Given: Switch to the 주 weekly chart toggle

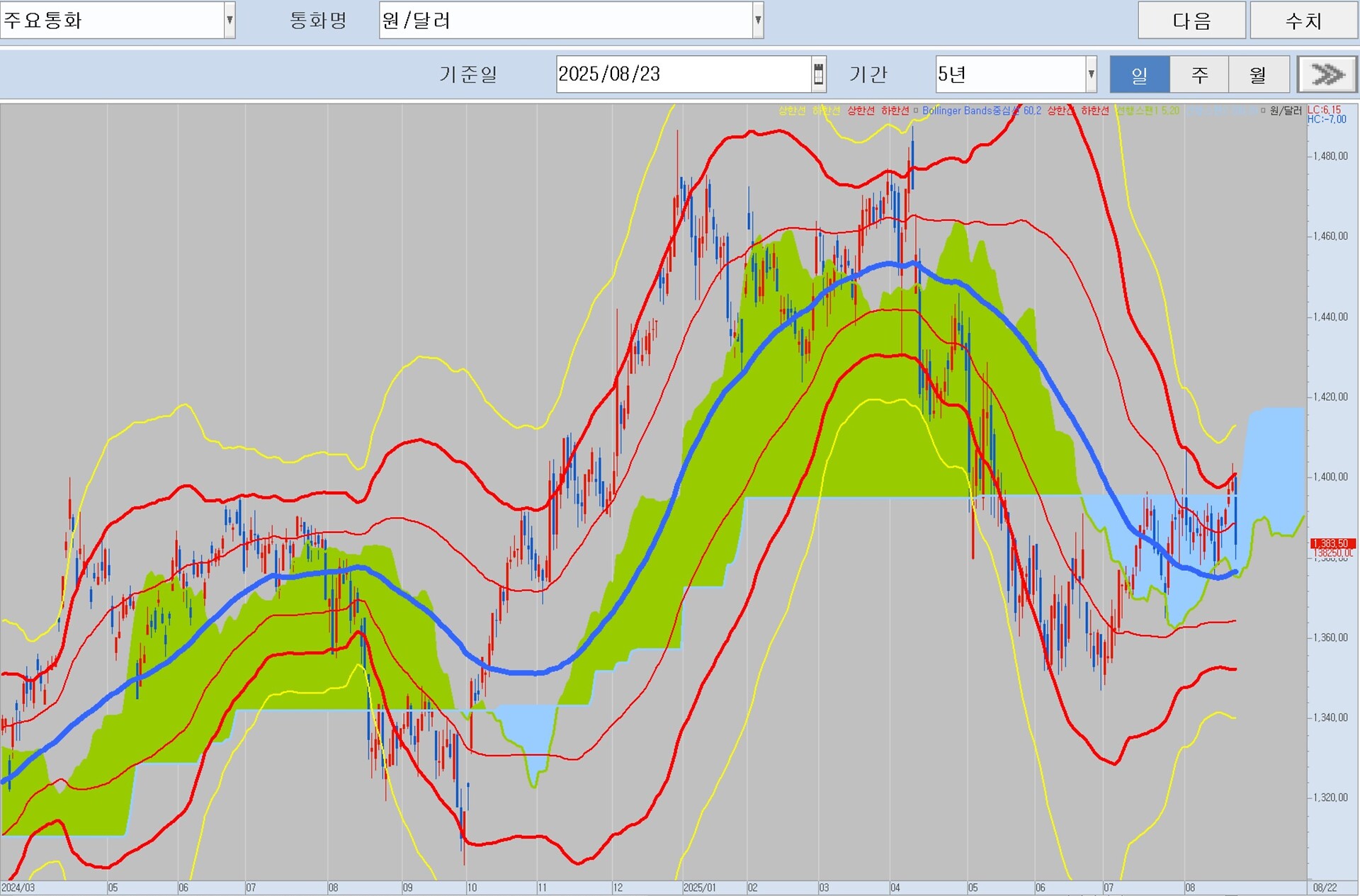Looking at the screenshot, I should click(x=1198, y=74).
